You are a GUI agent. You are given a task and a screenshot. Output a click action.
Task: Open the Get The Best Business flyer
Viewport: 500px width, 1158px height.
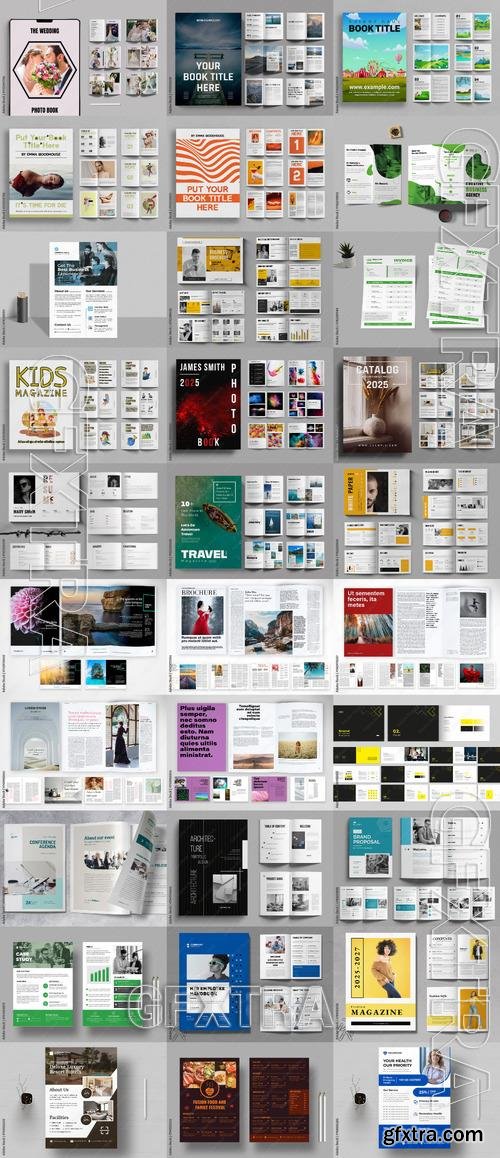[83, 289]
